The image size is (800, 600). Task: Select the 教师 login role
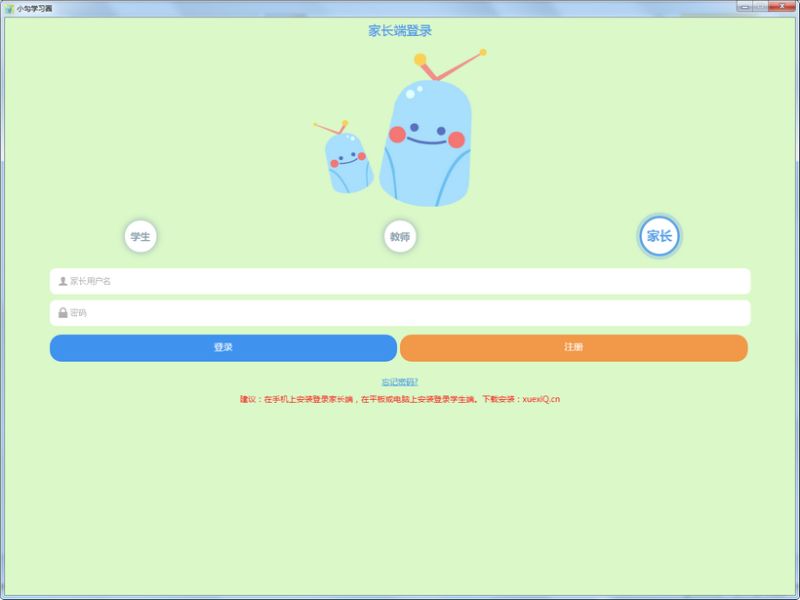click(399, 236)
